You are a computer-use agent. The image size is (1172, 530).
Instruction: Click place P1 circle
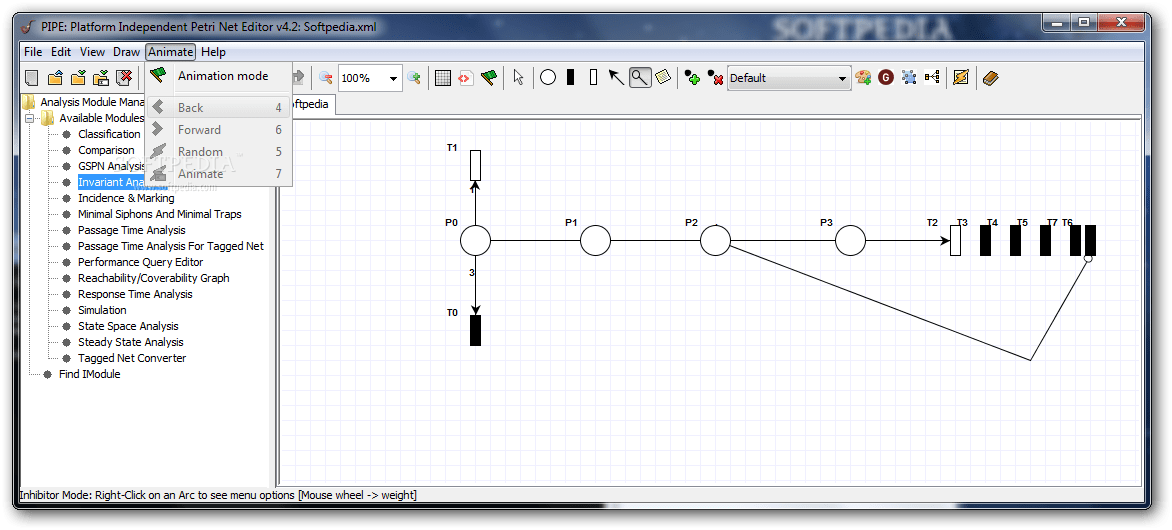coord(596,241)
